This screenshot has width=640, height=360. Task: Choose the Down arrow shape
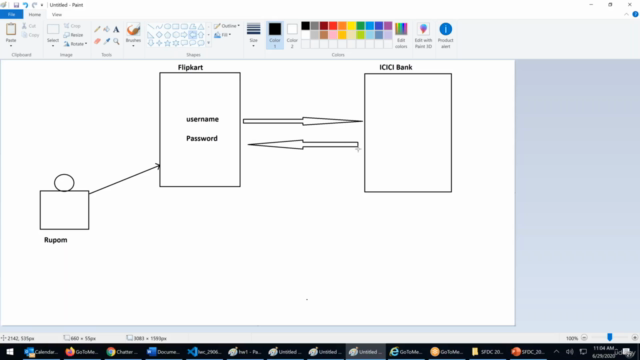[151, 43]
